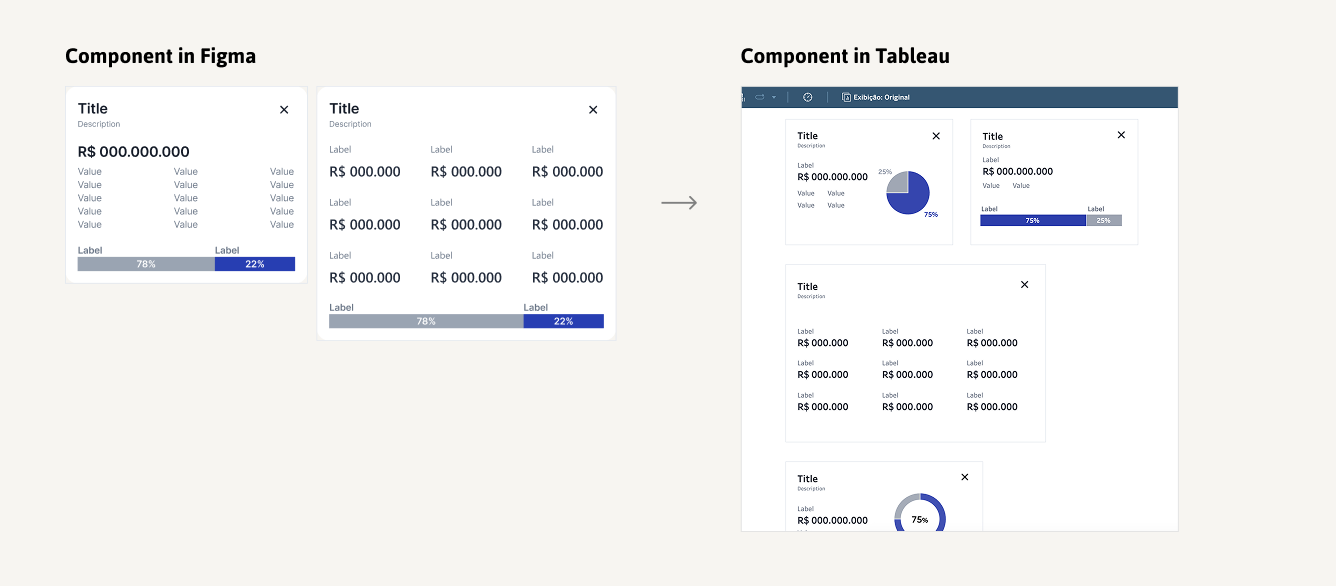Click the gauge icon in Tableau toolbar

pos(808,97)
